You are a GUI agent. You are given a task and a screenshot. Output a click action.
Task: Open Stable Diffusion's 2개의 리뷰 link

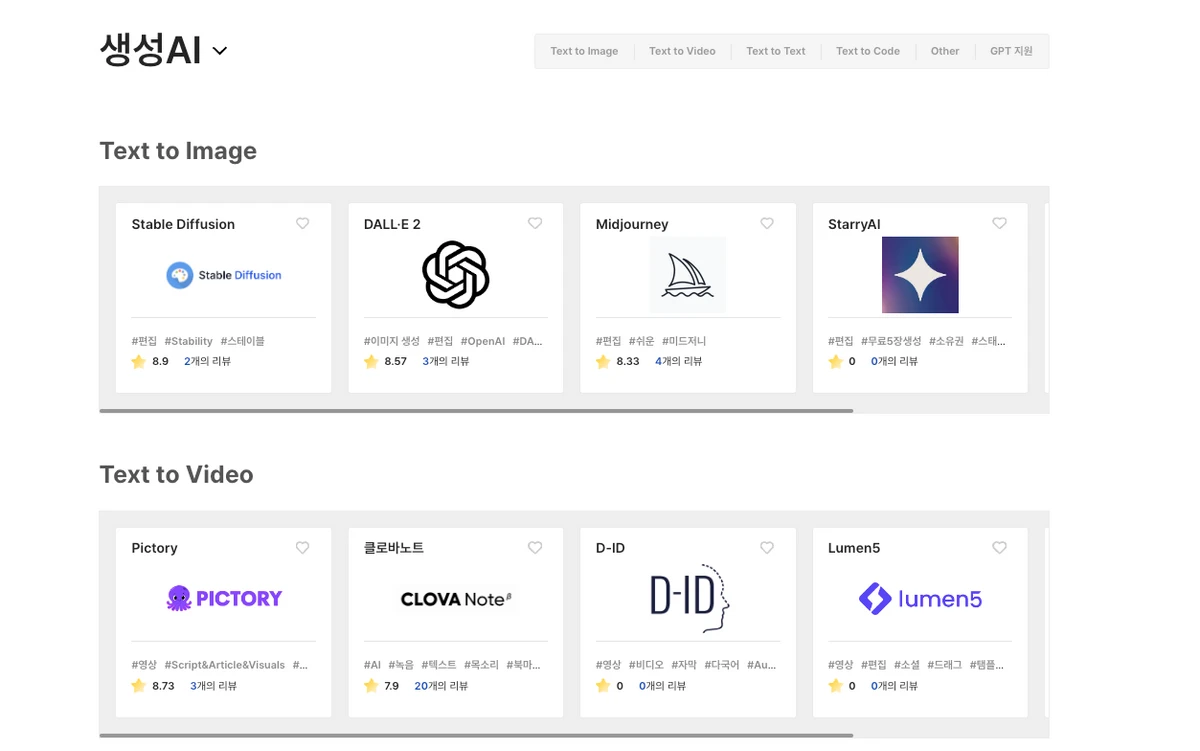click(207, 361)
